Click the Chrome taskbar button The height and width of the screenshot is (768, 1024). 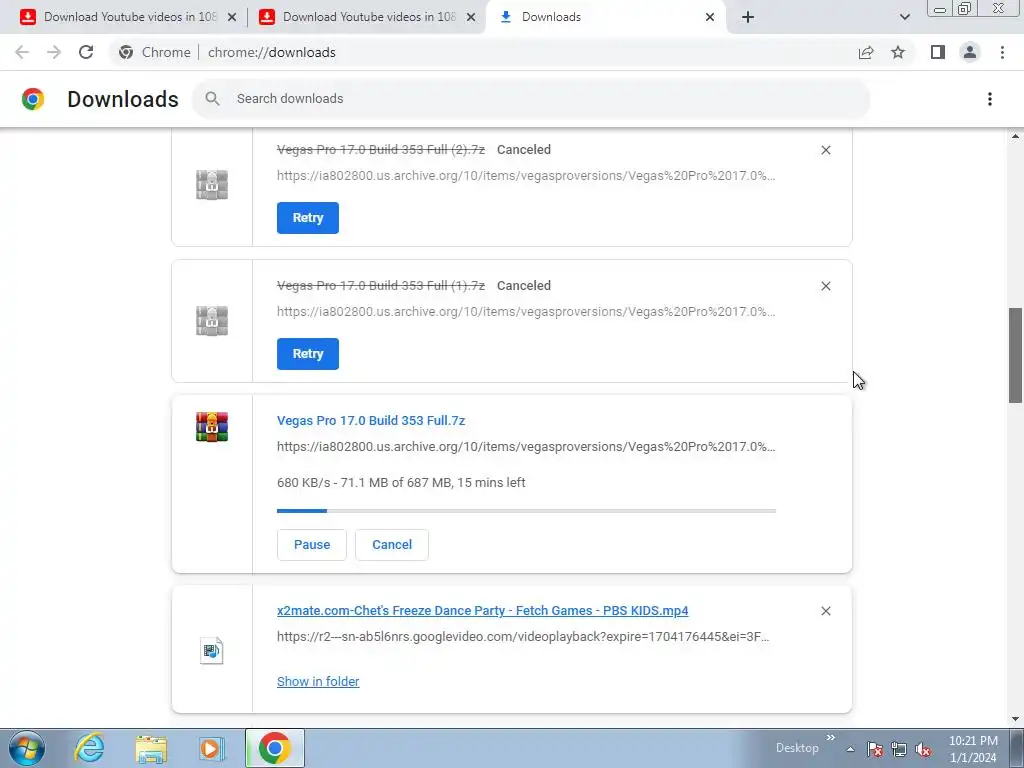(274, 748)
